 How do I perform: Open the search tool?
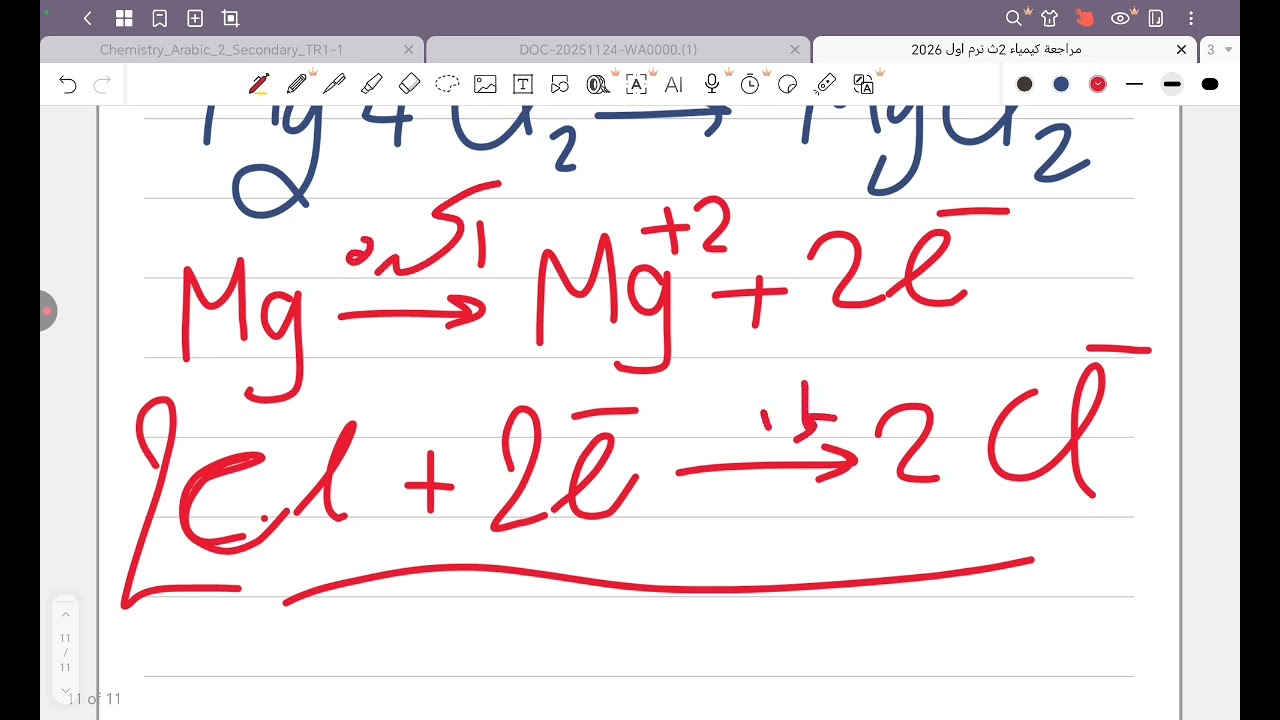[x=1013, y=18]
